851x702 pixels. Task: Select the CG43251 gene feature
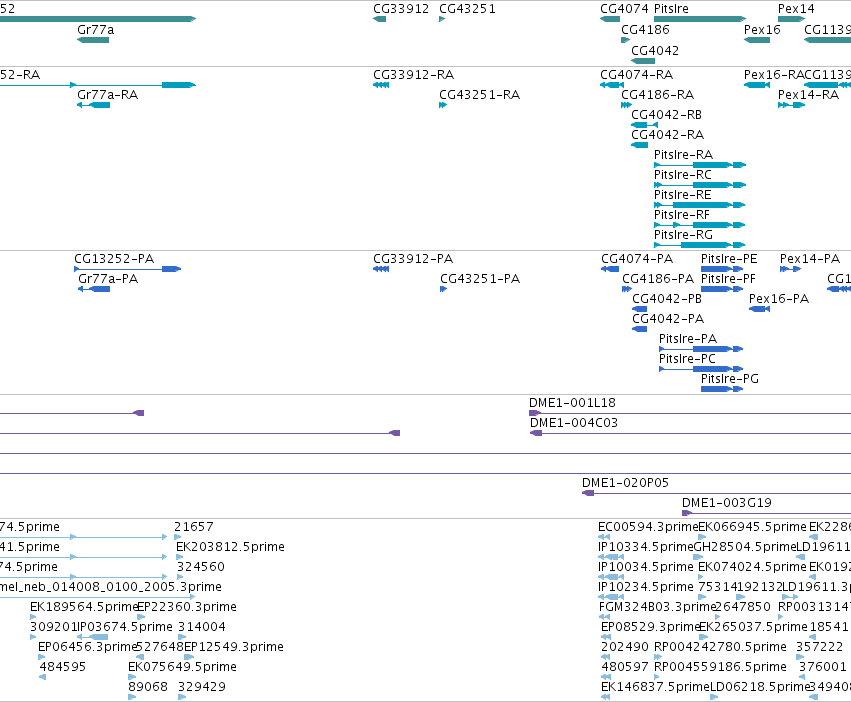coord(442,19)
